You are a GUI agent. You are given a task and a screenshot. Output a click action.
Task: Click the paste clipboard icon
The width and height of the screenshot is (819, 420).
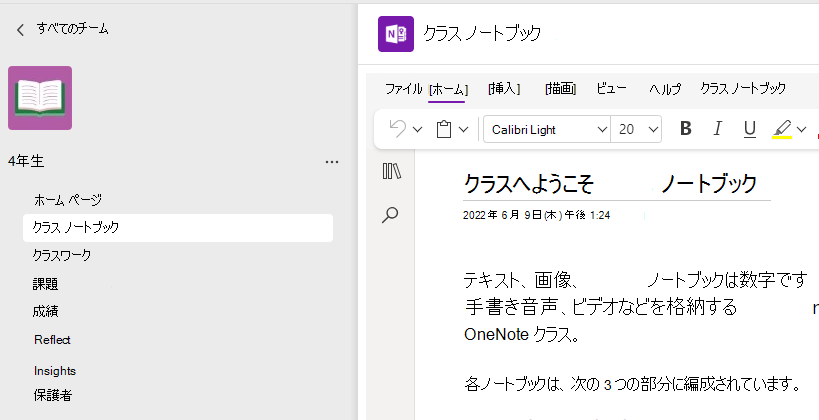pyautogui.click(x=444, y=129)
